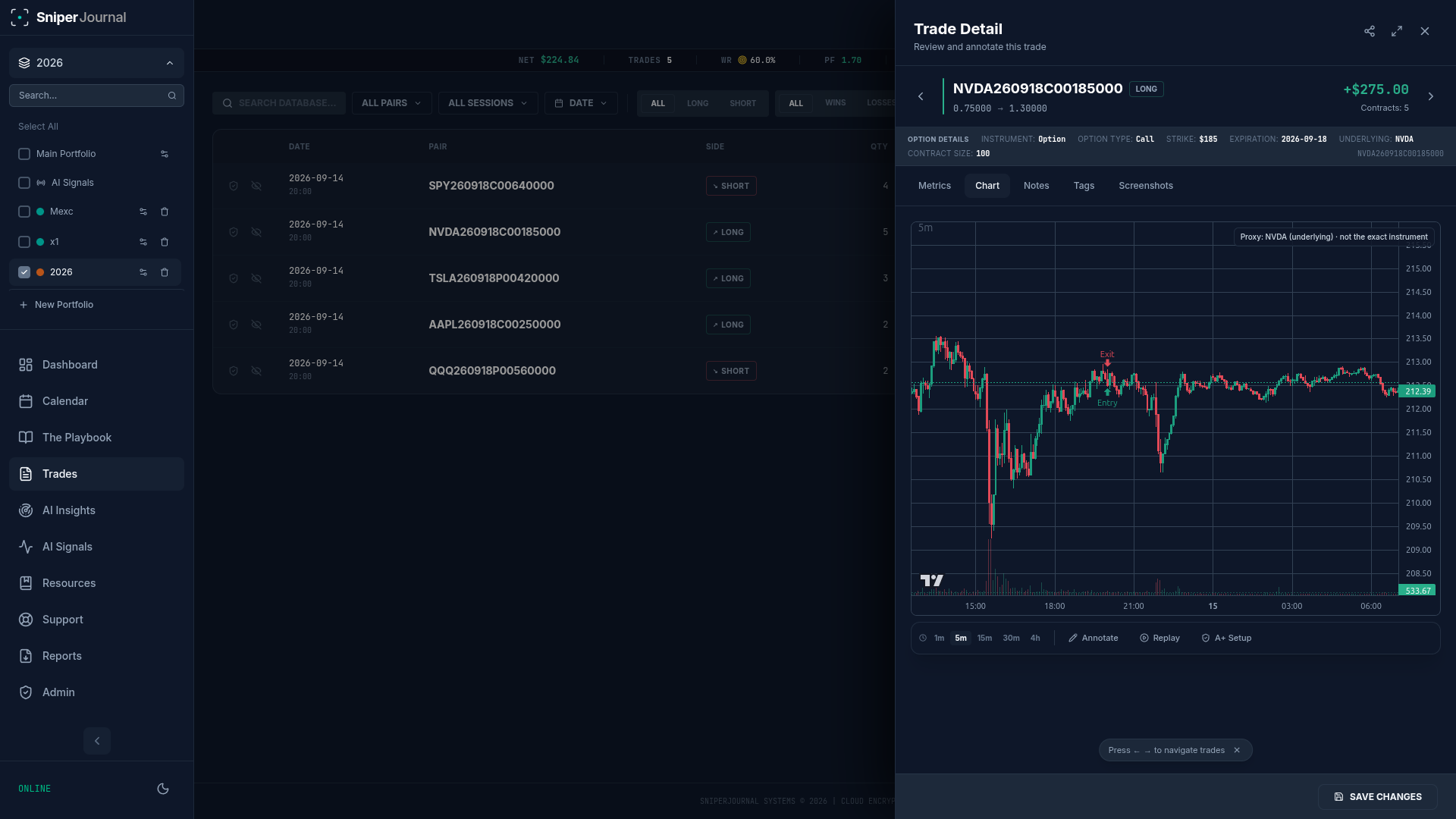
Task: Delete the Mexc portfolio
Action: (165, 212)
